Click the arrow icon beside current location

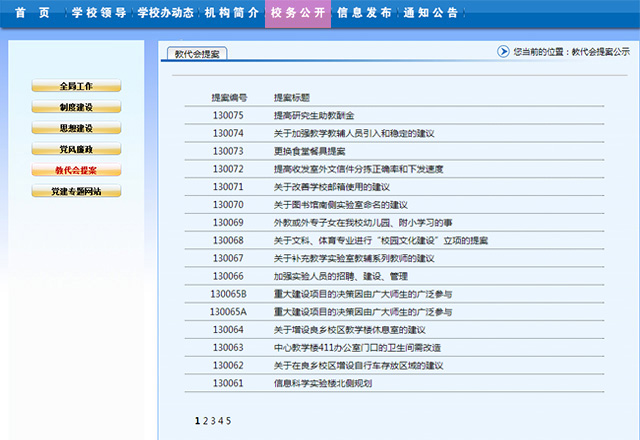(x=503, y=51)
